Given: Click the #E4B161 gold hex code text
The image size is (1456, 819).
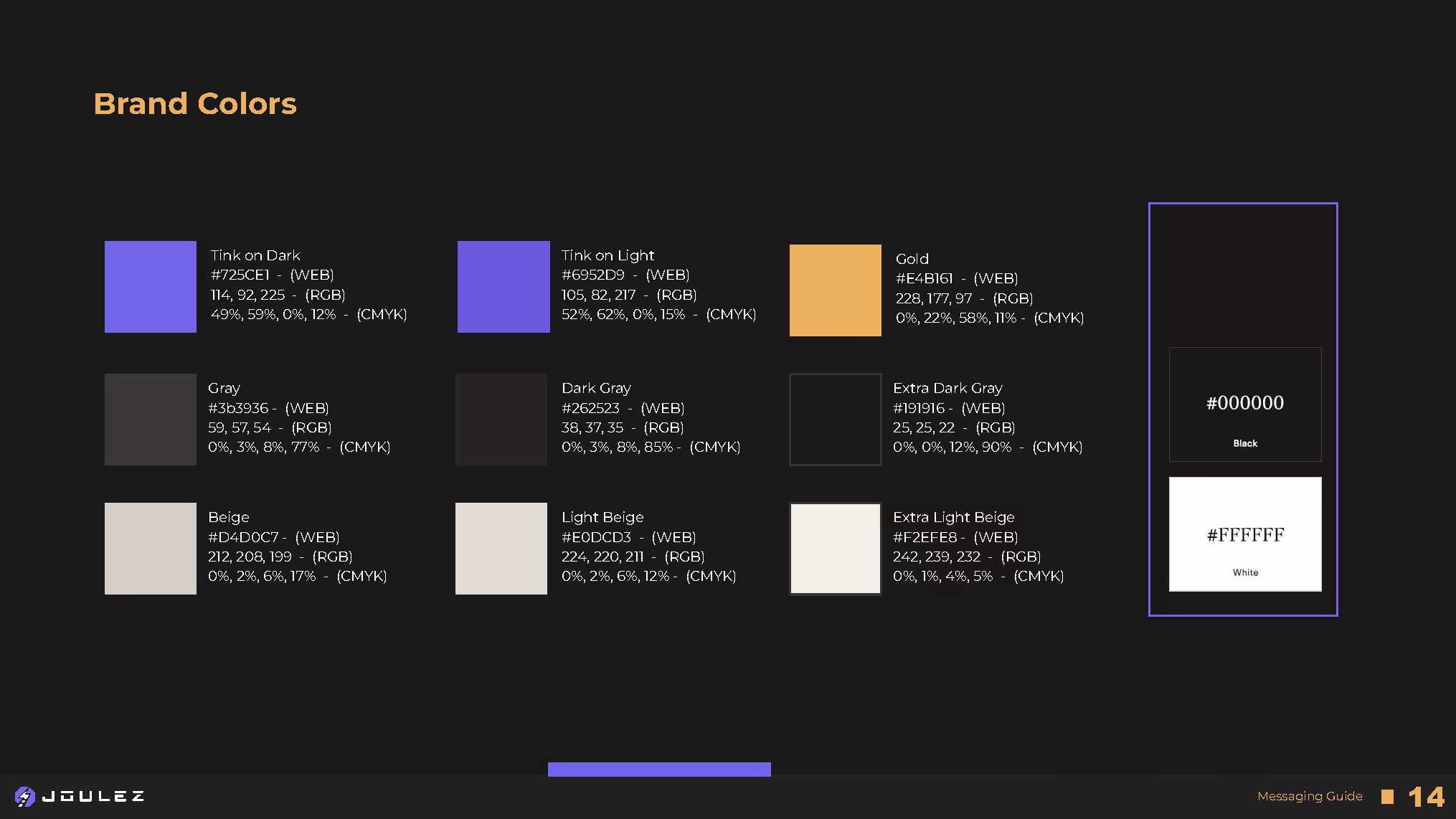Looking at the screenshot, I should pyautogui.click(x=925, y=278).
